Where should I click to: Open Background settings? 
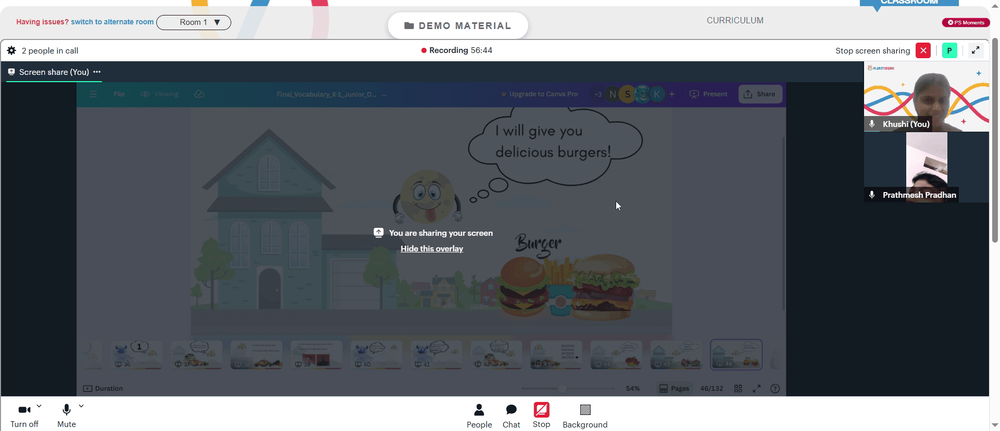pyautogui.click(x=585, y=416)
